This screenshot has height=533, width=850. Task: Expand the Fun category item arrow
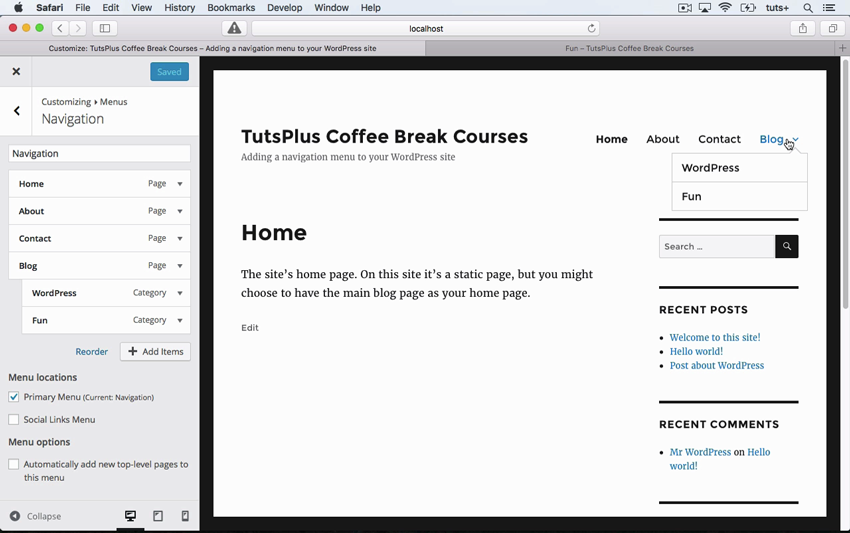[180, 320]
